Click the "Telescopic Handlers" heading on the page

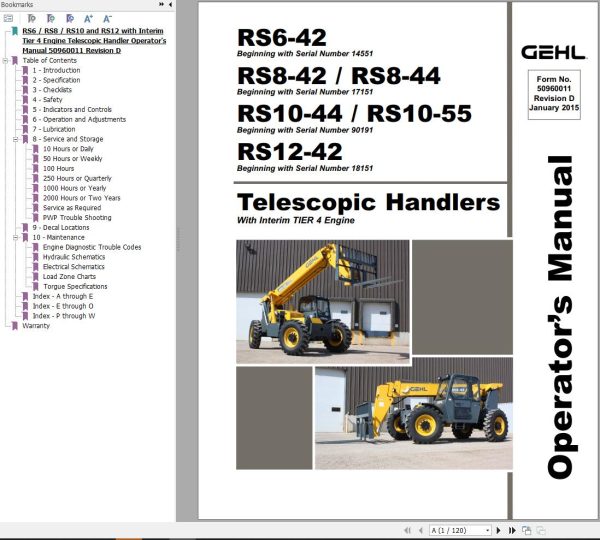click(x=368, y=202)
